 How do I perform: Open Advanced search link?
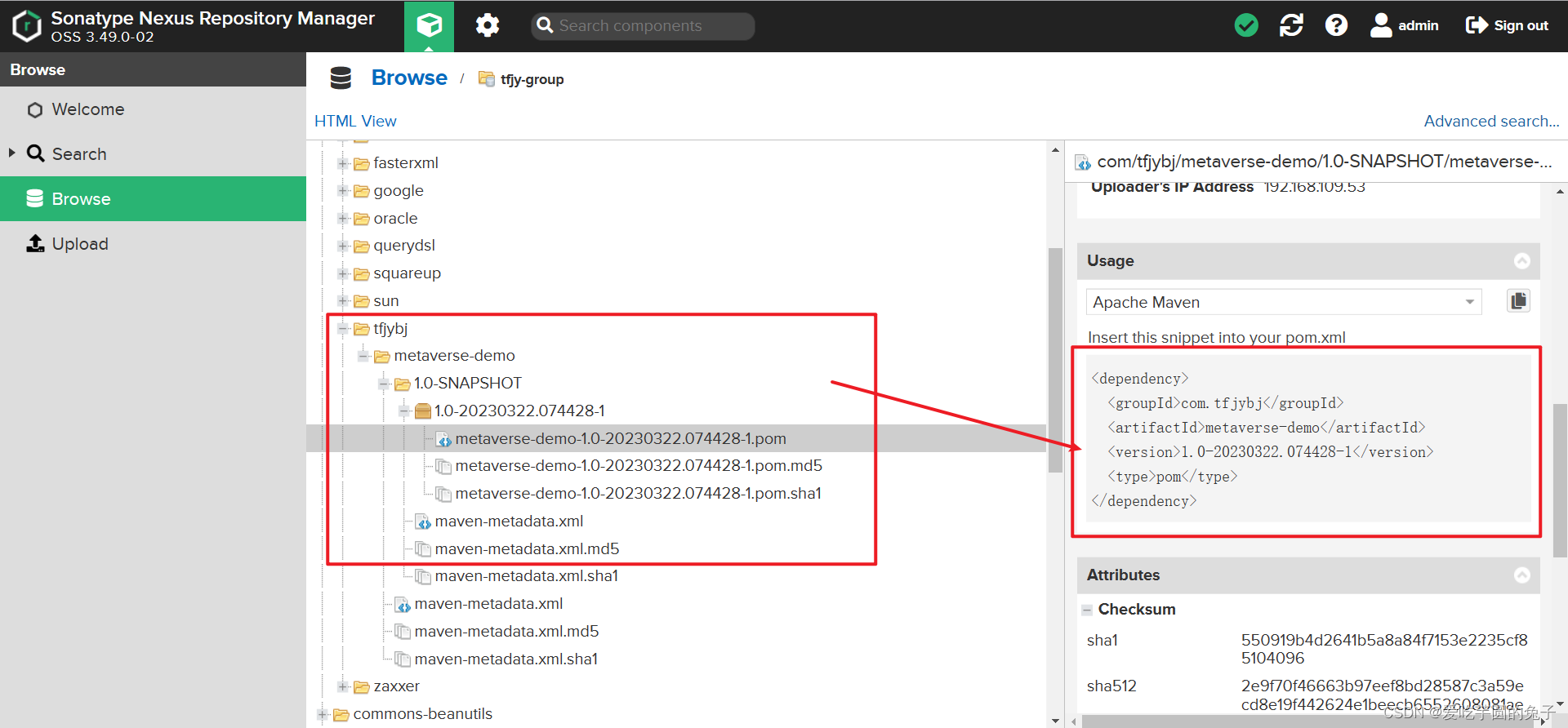tap(1491, 121)
